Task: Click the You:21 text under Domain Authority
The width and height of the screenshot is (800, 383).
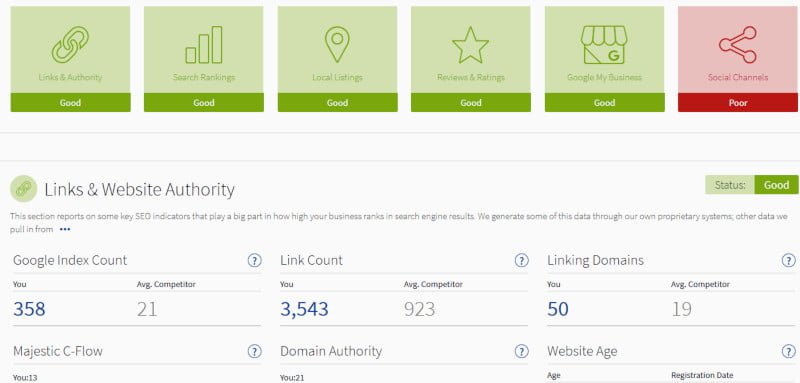Action: [292, 378]
